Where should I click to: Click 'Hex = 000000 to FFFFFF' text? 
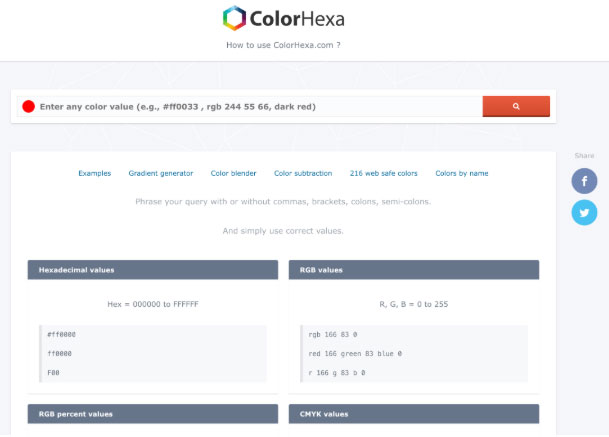(153, 304)
